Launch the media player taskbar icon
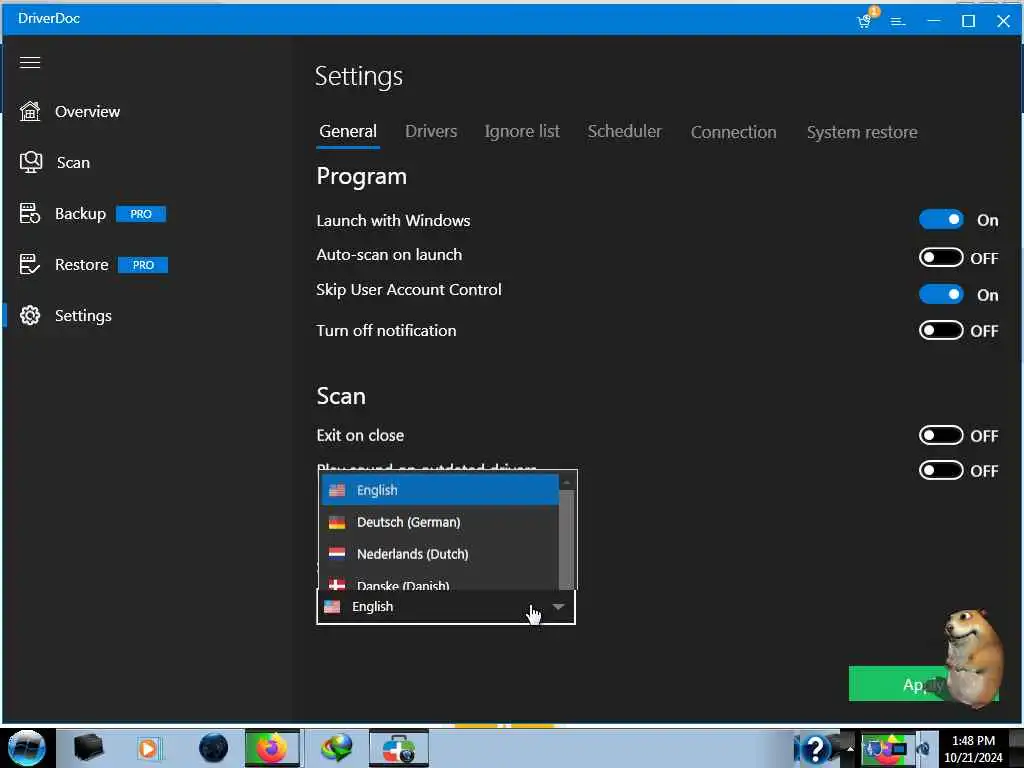Viewport: 1024px width, 768px height. click(x=148, y=748)
